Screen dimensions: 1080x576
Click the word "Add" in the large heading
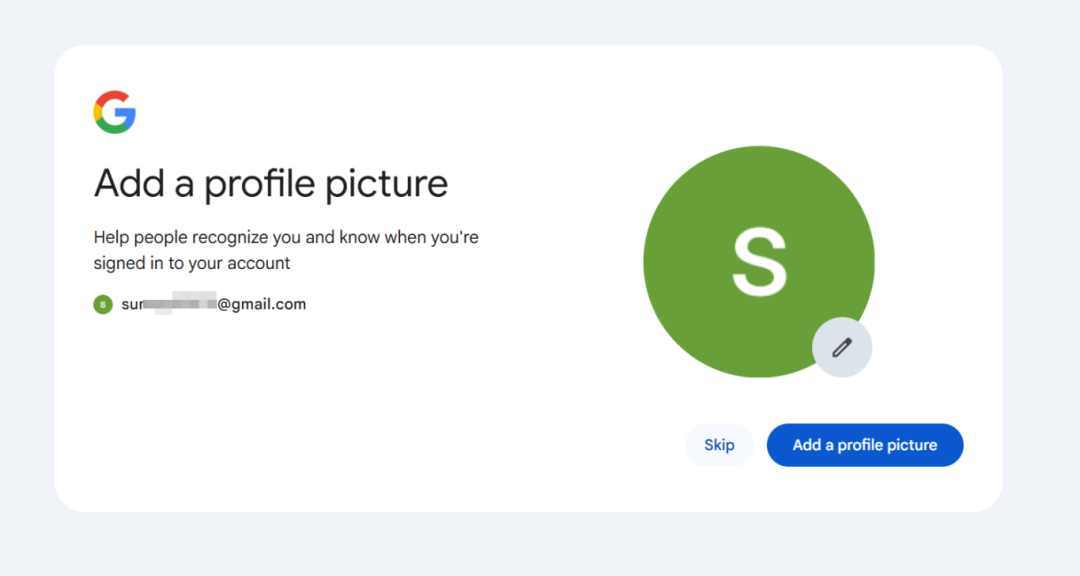(129, 184)
